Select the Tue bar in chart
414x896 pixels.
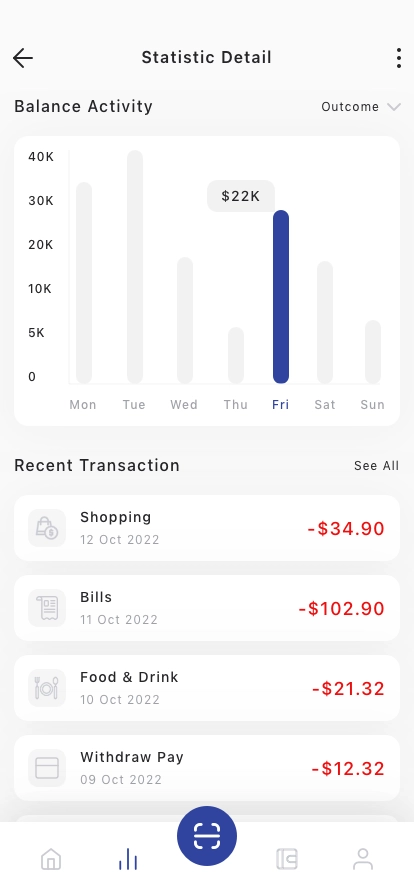[135, 267]
